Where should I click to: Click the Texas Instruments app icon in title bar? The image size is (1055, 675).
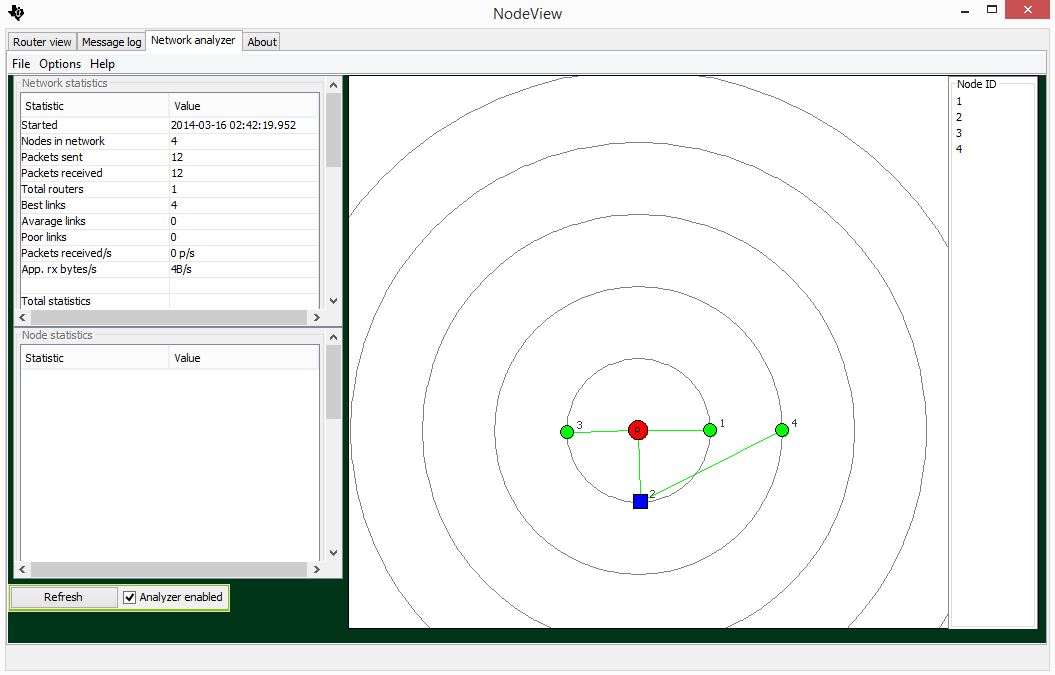17,12
